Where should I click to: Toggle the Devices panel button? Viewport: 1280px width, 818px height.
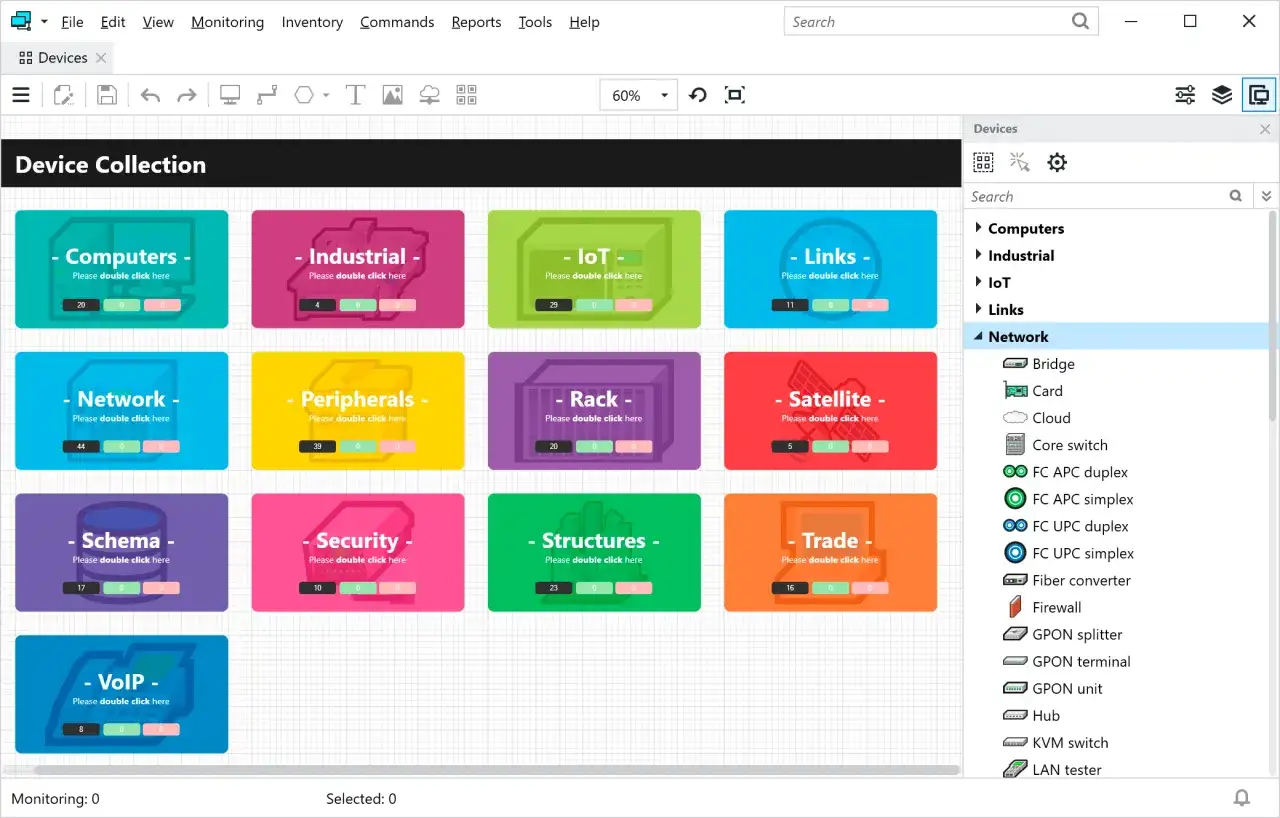1259,95
